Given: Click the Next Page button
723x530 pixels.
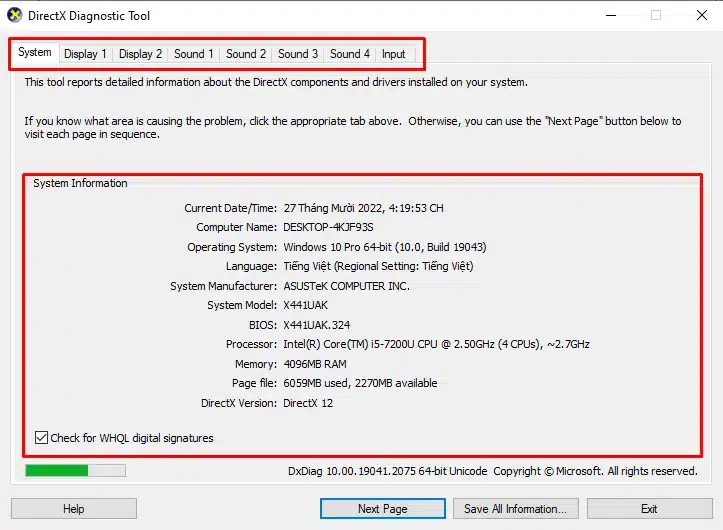Looking at the screenshot, I should (383, 509).
